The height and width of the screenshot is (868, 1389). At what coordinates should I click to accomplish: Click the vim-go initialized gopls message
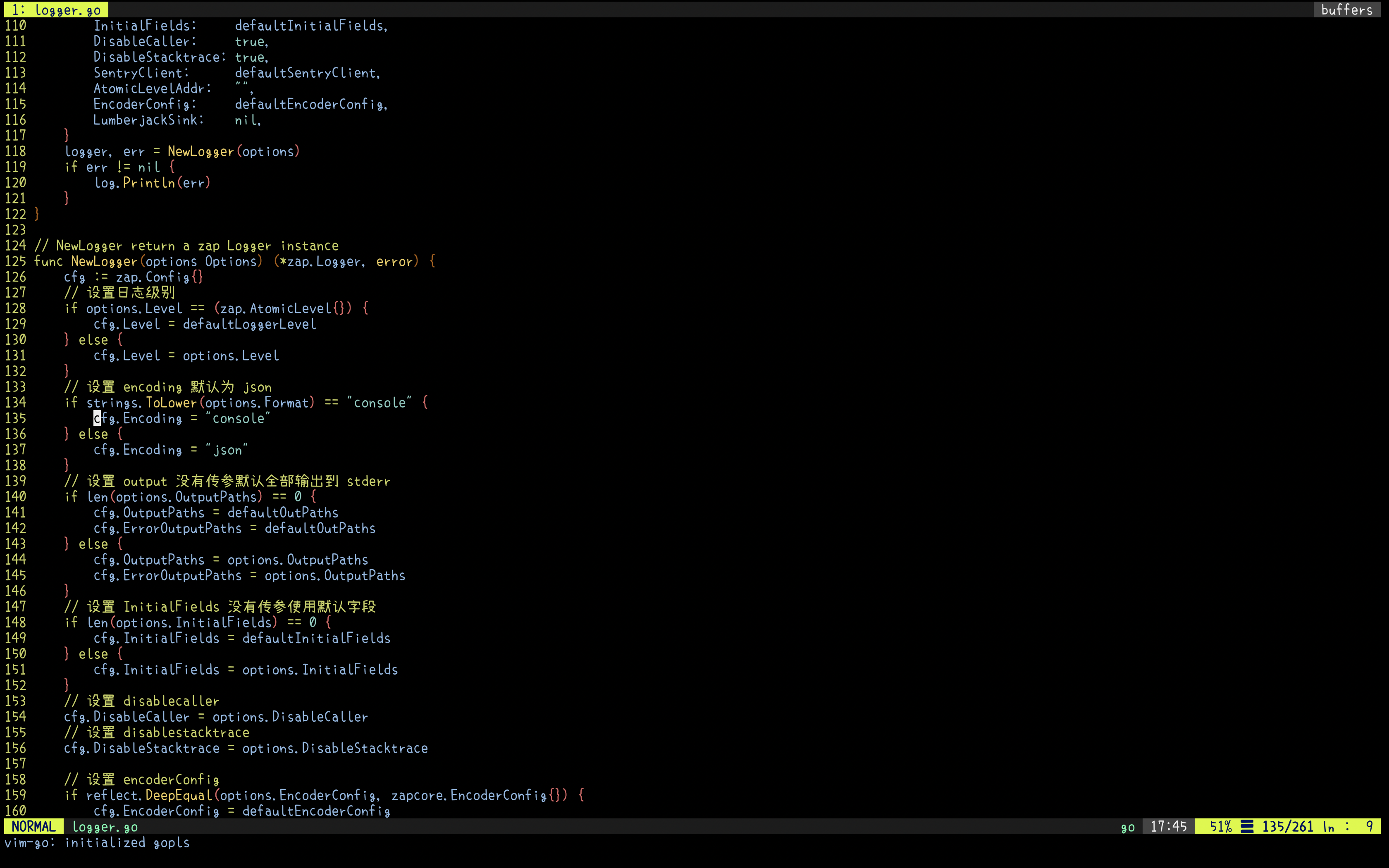pos(97,842)
